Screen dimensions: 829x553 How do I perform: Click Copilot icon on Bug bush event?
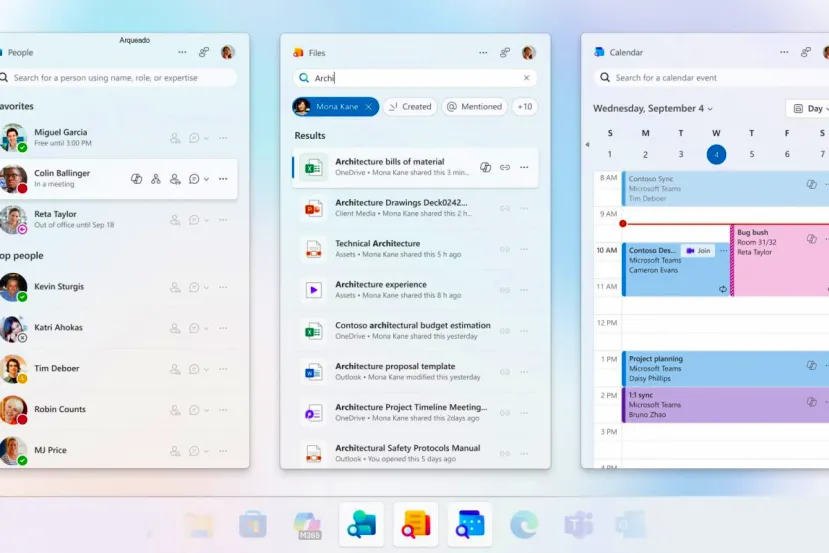tap(812, 239)
